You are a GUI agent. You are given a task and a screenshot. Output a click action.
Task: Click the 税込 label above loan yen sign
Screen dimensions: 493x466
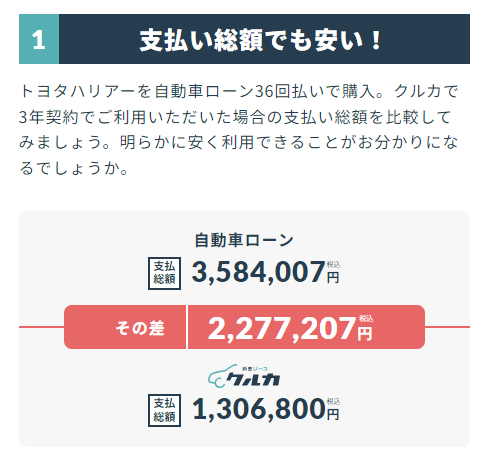(x=333, y=265)
